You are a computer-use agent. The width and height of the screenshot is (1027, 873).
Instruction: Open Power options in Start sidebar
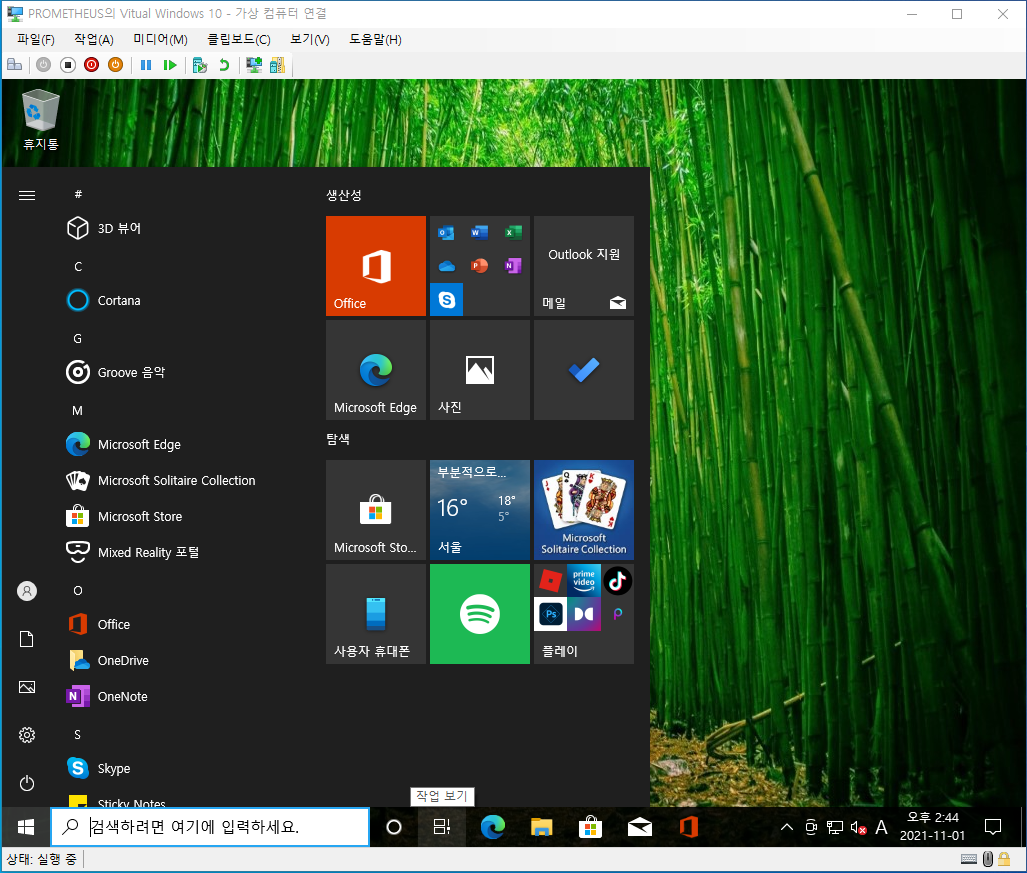(27, 783)
